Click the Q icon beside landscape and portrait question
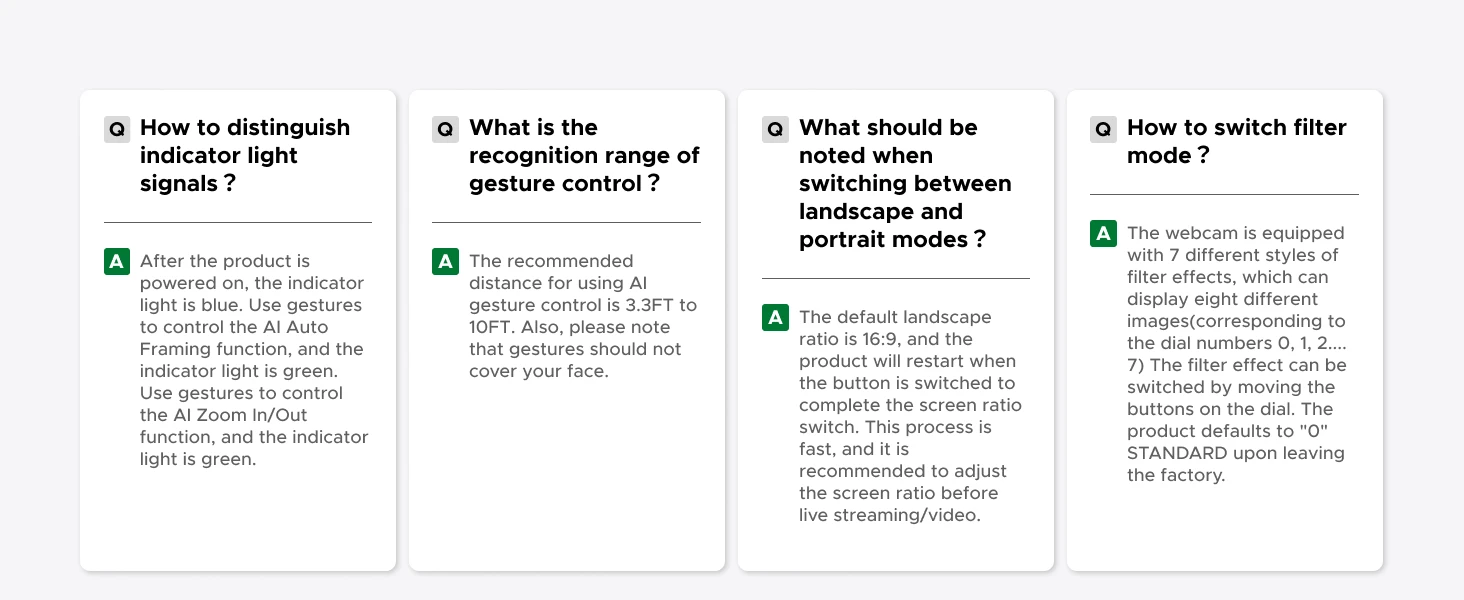Screen dimensions: 1464x600 point(775,129)
